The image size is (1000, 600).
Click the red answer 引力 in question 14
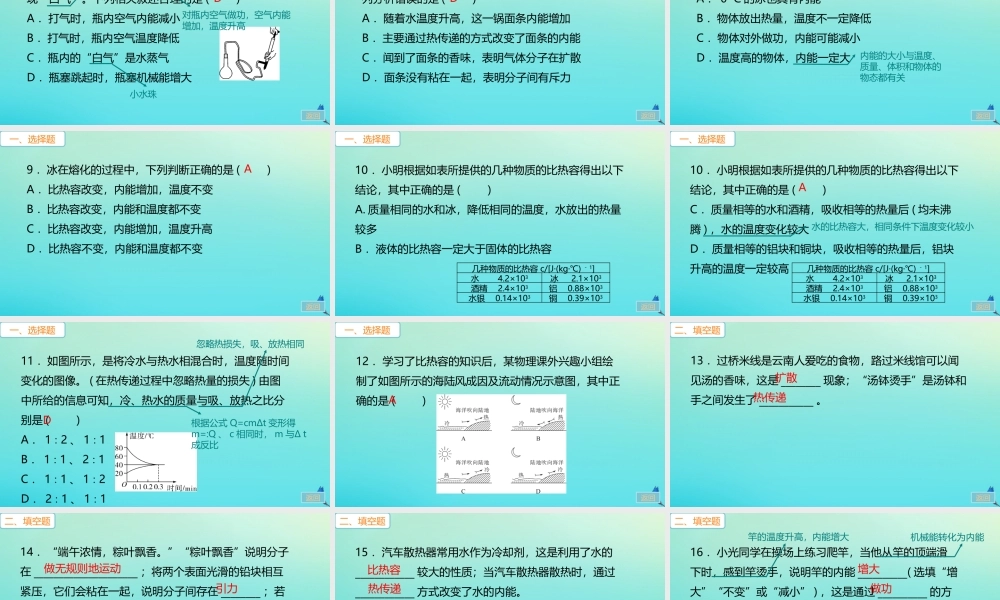tap(227, 589)
